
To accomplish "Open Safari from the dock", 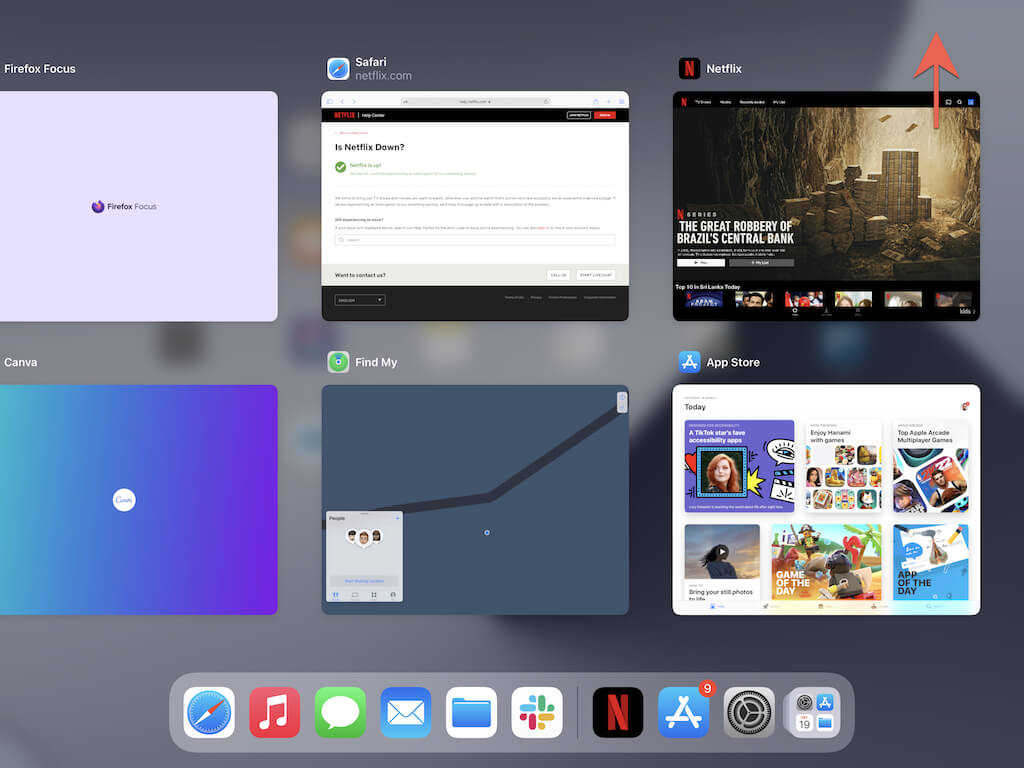I will 209,712.
